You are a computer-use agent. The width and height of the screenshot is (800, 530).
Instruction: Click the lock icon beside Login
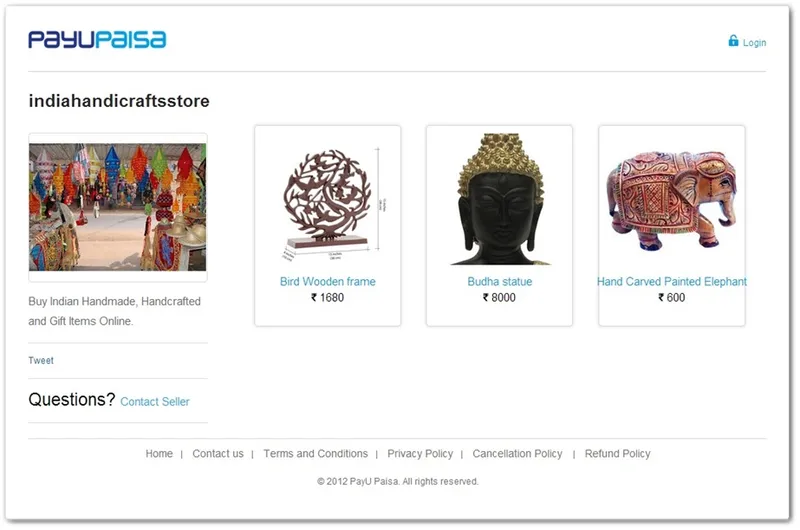pos(733,41)
